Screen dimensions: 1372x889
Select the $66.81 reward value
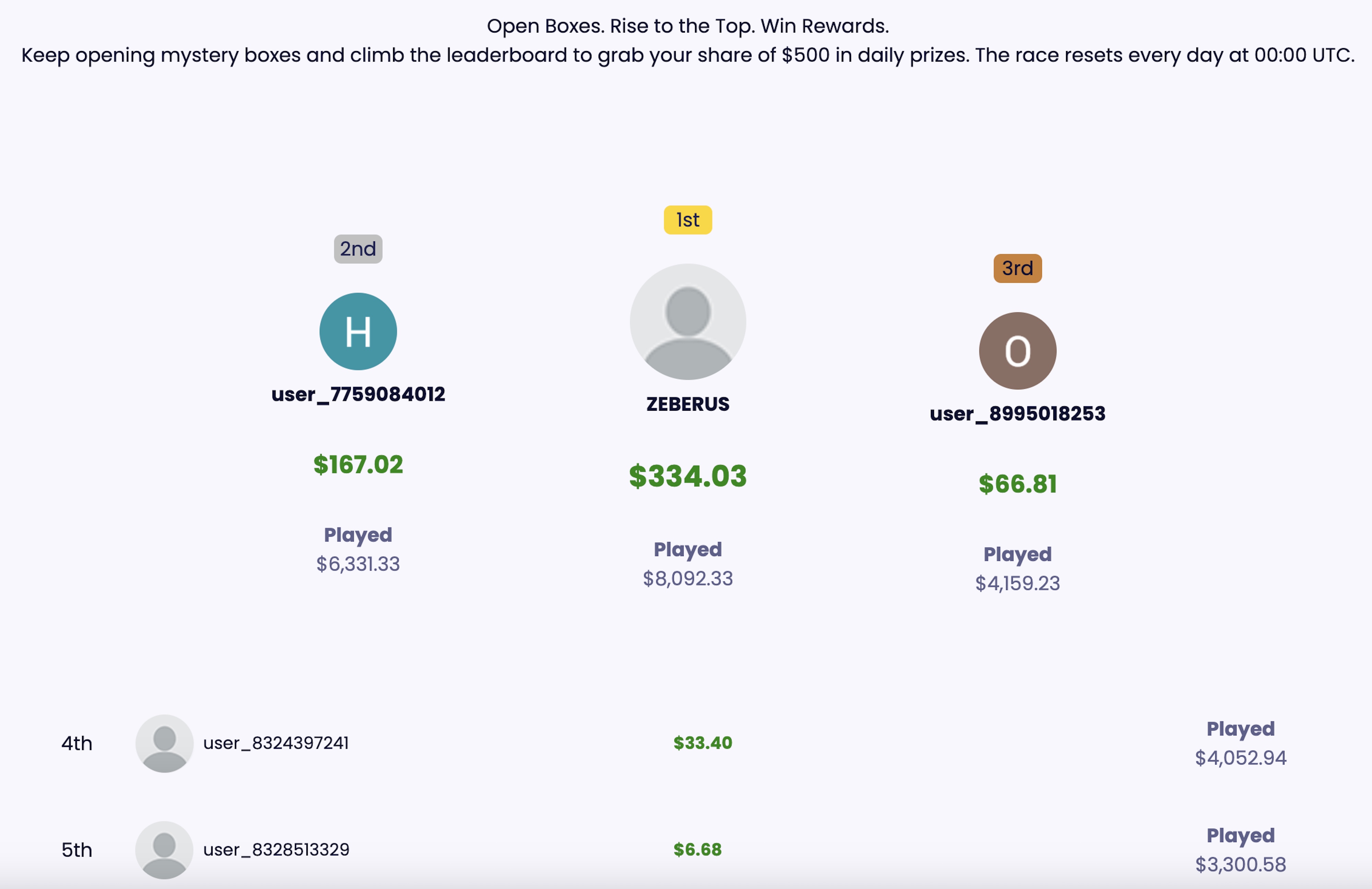(x=1017, y=484)
